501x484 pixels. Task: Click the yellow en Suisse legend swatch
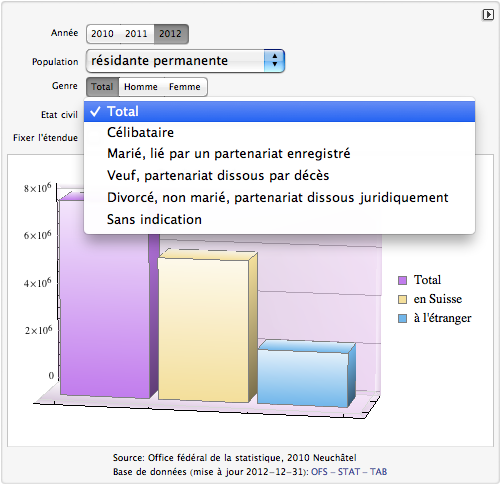tap(403, 299)
